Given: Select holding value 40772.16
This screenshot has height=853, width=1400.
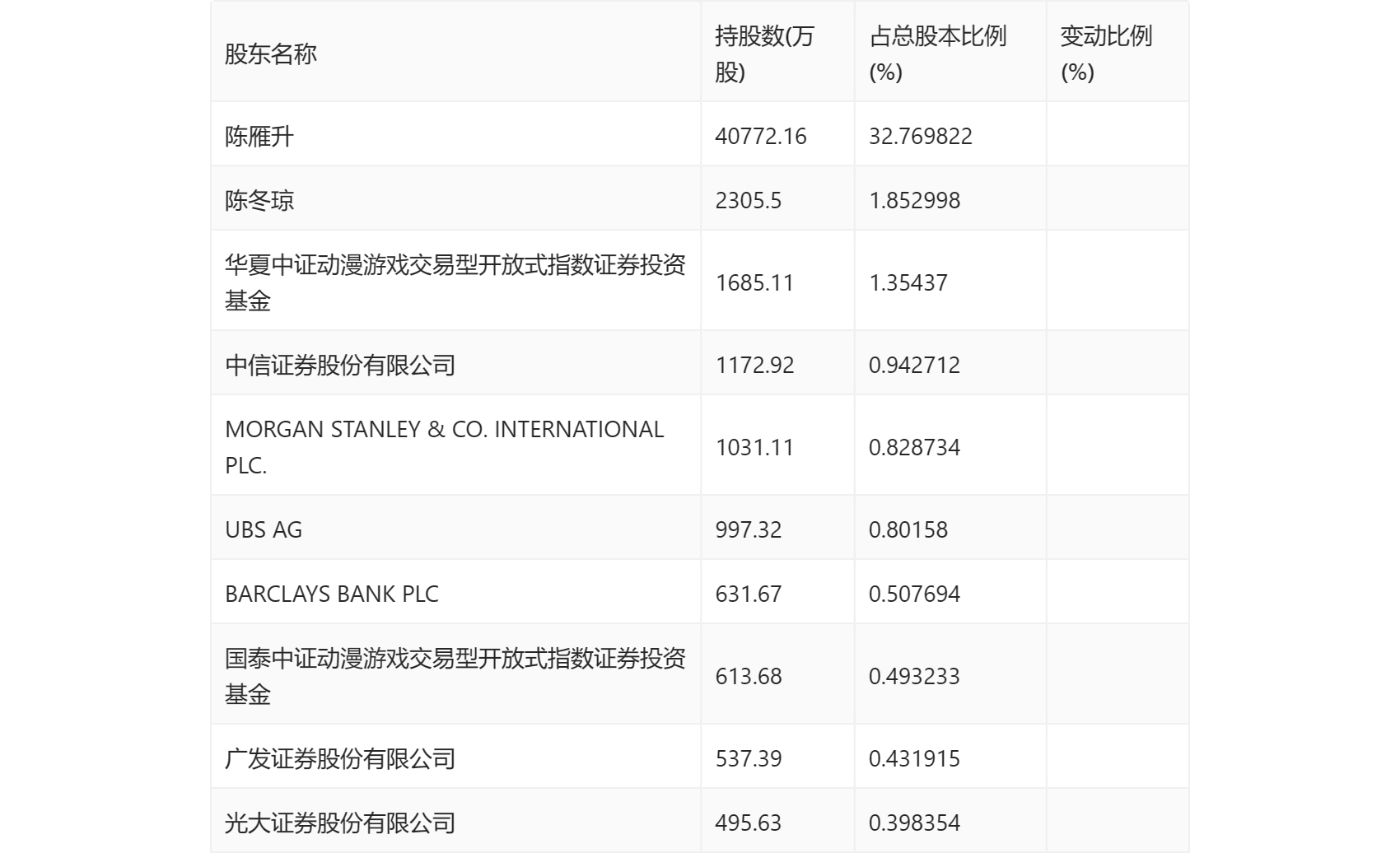Looking at the screenshot, I should [x=761, y=136].
